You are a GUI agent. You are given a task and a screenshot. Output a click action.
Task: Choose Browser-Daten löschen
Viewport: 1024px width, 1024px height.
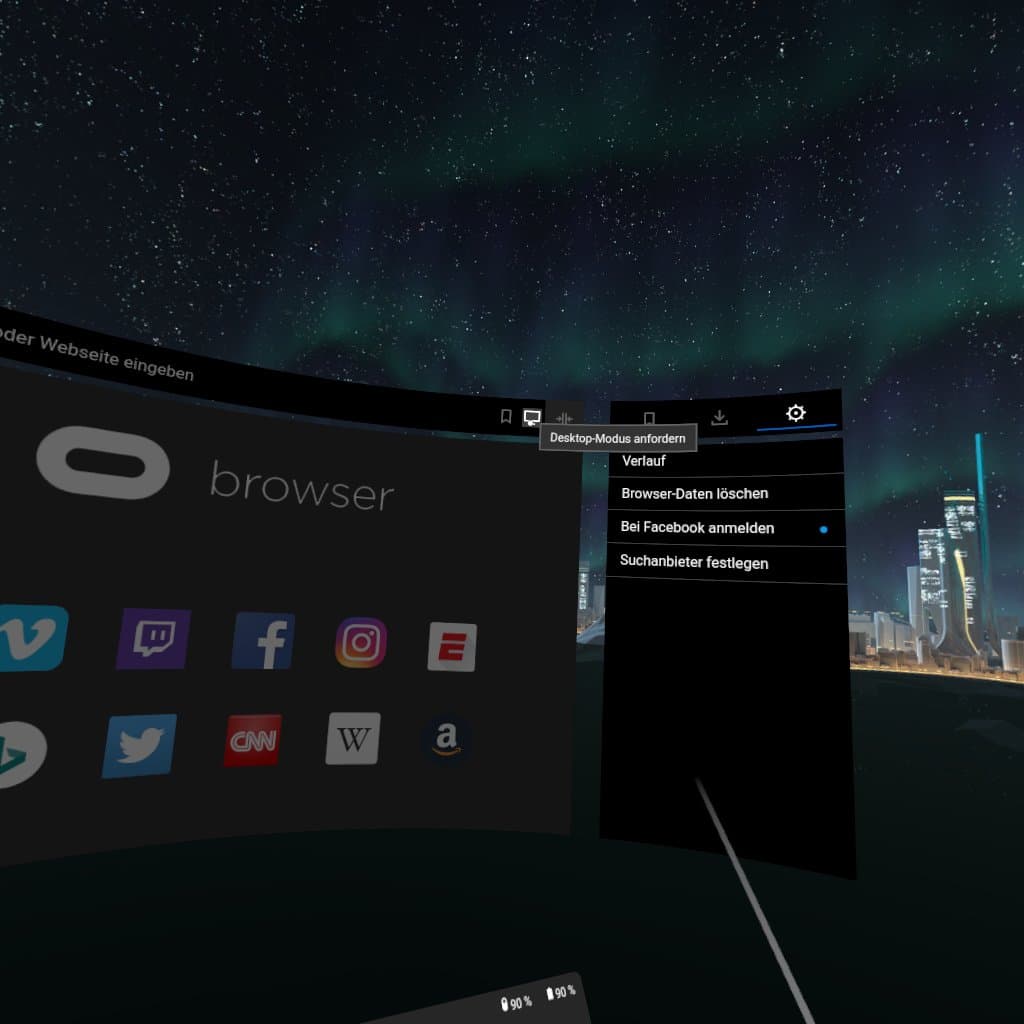694,494
